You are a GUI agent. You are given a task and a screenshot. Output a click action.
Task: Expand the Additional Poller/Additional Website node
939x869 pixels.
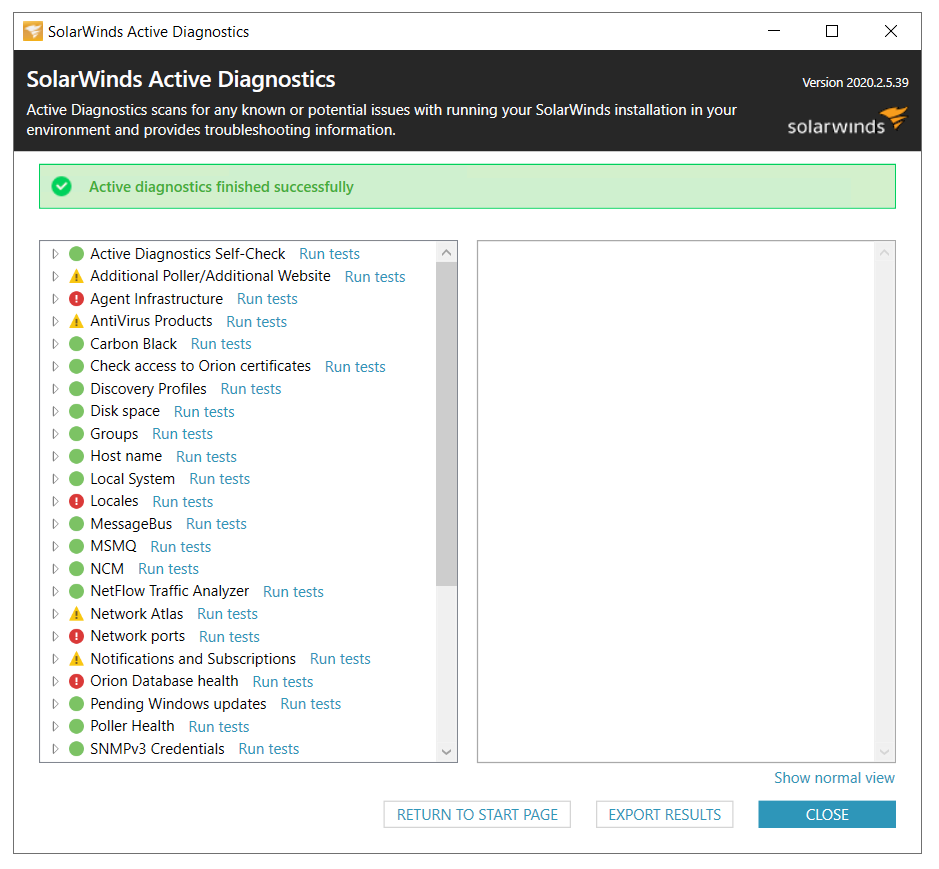(55, 277)
